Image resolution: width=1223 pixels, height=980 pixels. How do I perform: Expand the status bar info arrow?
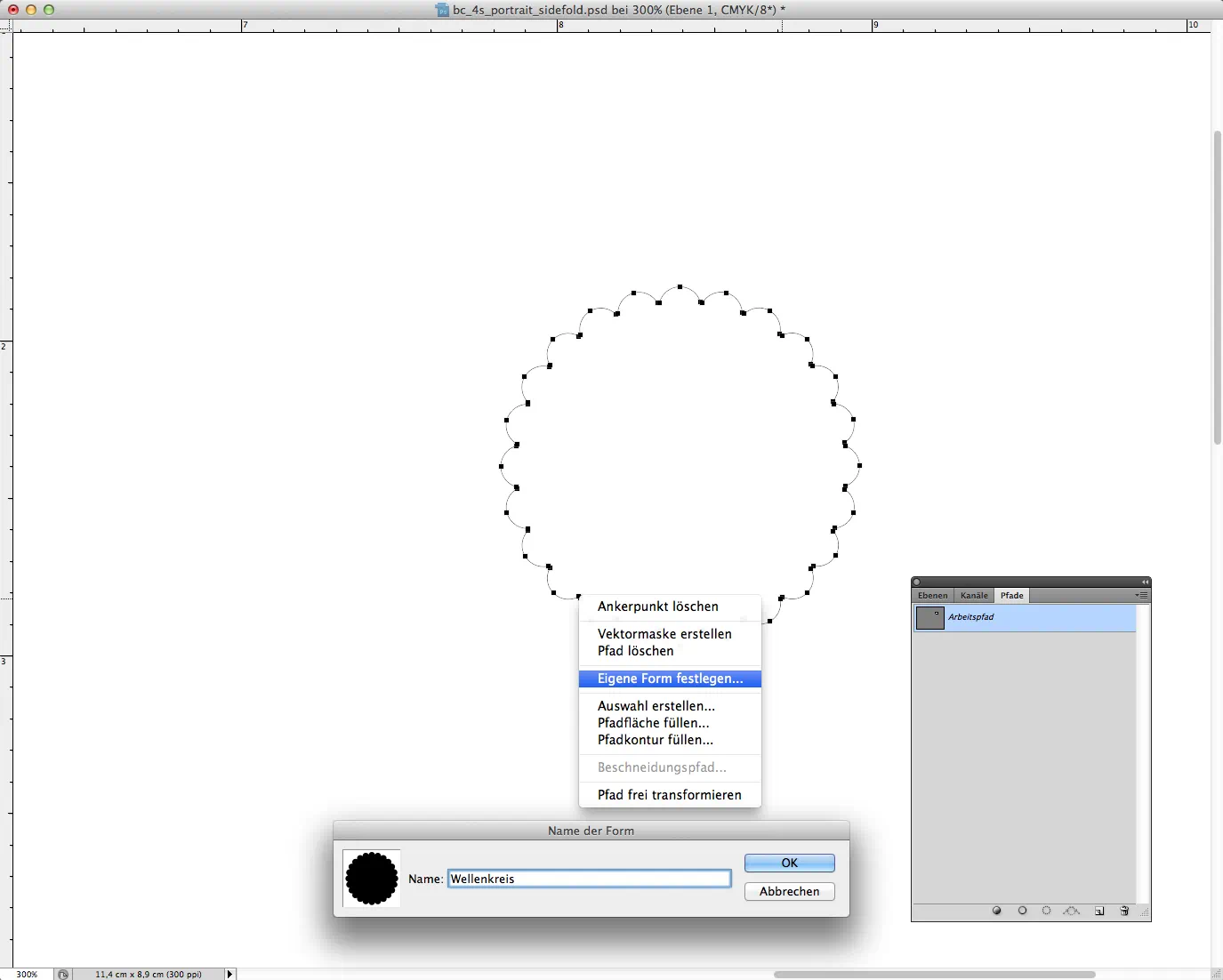229,974
